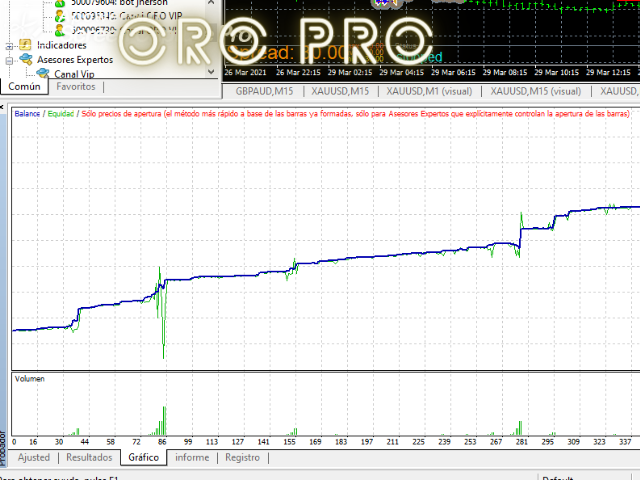Switch to the Registro tester tab
Image resolution: width=640 pixels, height=480 pixels.
pos(242,457)
